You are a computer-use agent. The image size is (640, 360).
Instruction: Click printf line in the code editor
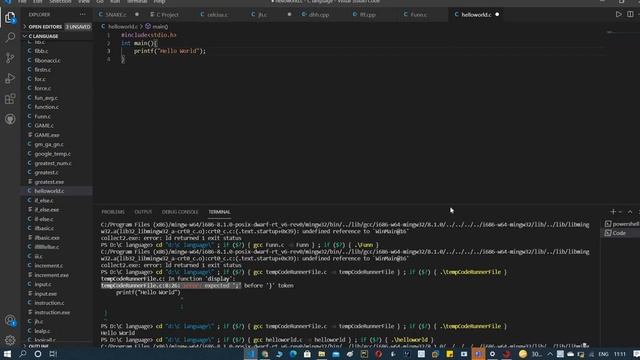170,51
